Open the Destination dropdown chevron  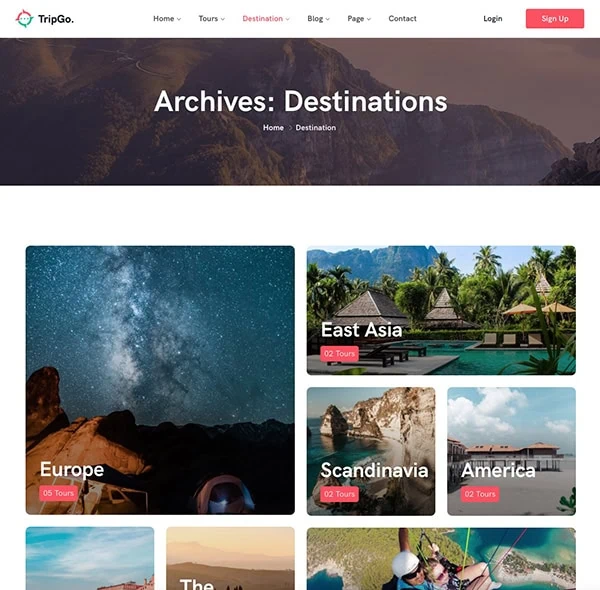coord(287,19)
